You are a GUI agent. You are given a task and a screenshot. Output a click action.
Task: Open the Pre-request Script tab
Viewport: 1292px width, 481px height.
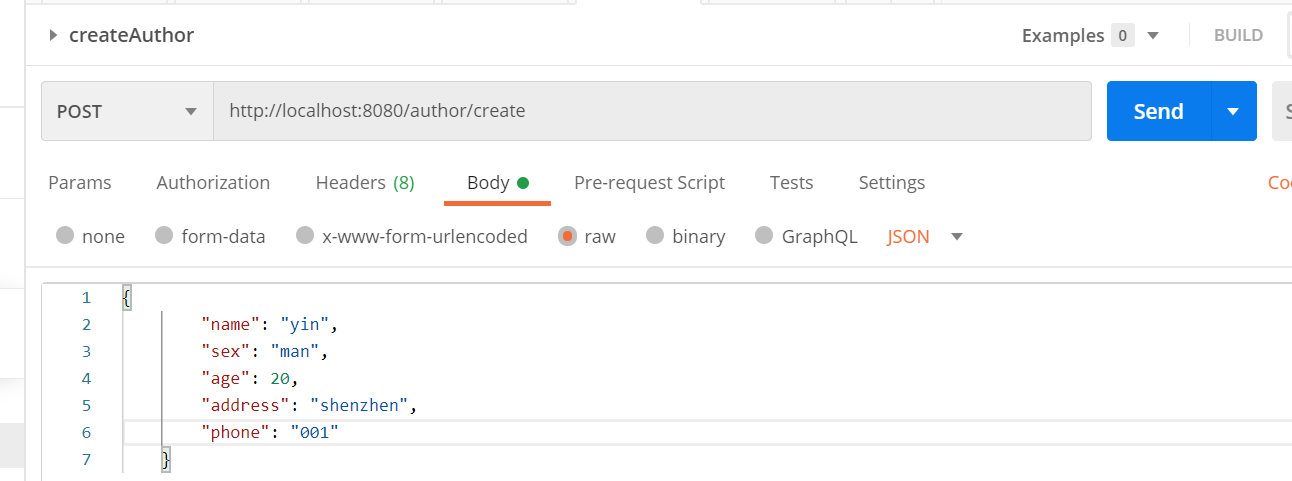point(649,183)
